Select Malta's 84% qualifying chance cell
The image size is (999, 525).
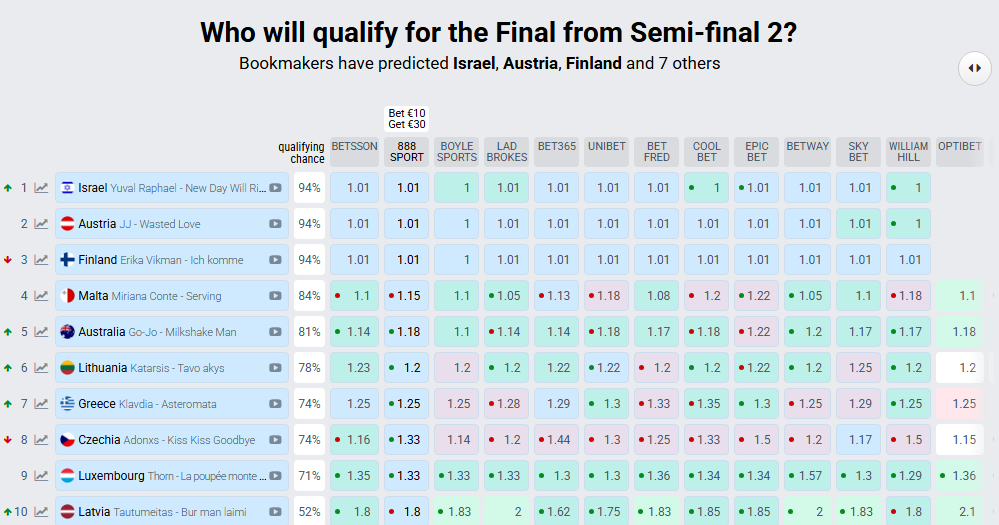(x=309, y=296)
